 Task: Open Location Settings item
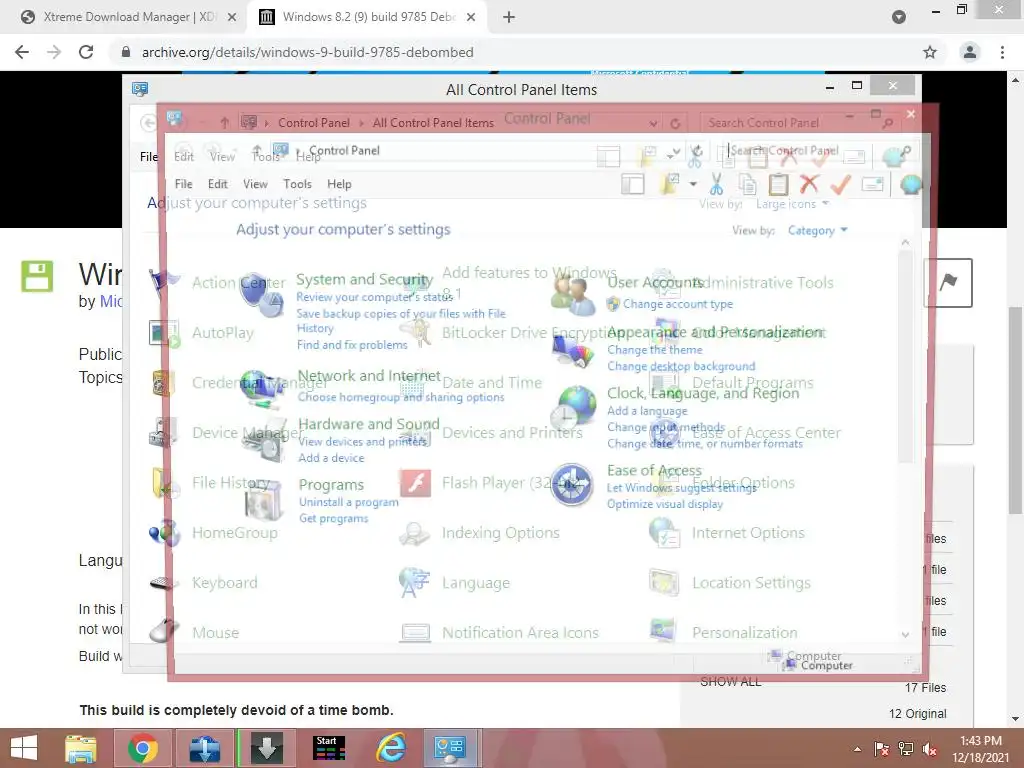(729, 583)
